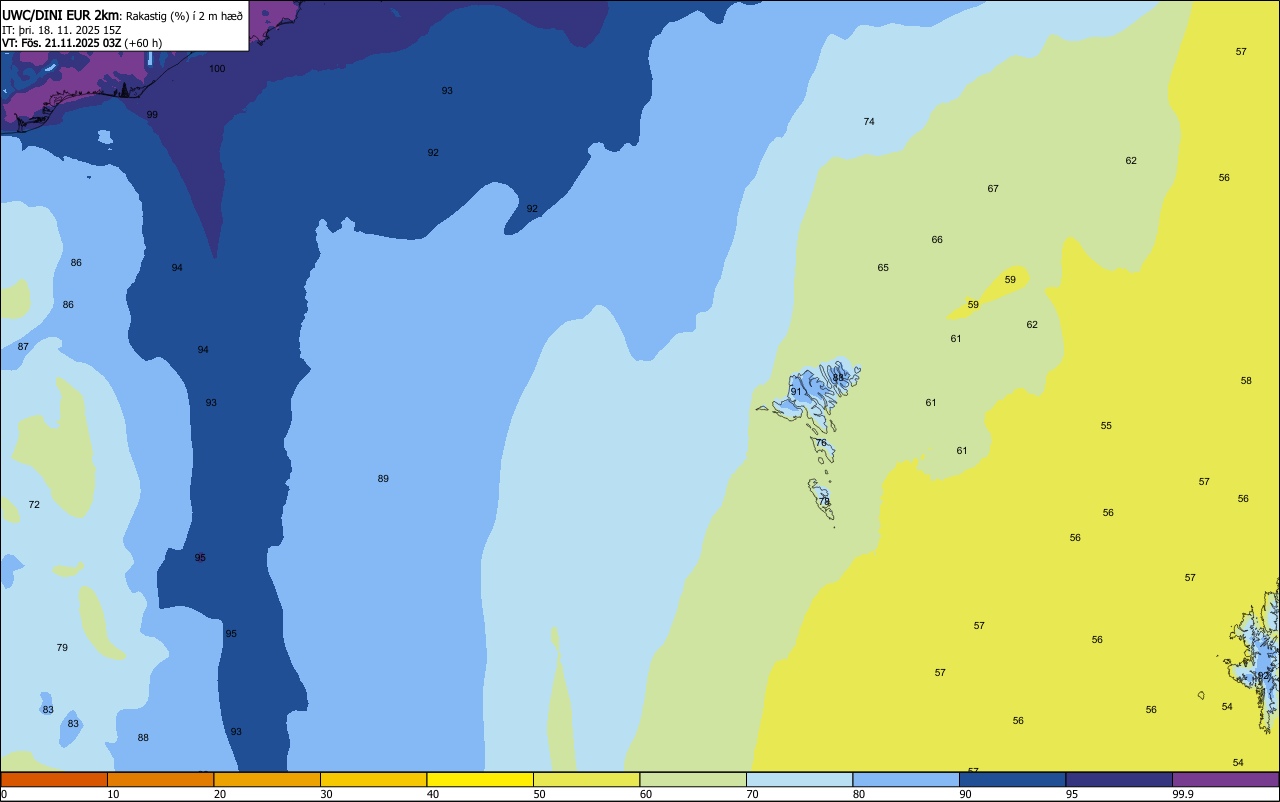Click the '79' humidity value on the map

62,647
